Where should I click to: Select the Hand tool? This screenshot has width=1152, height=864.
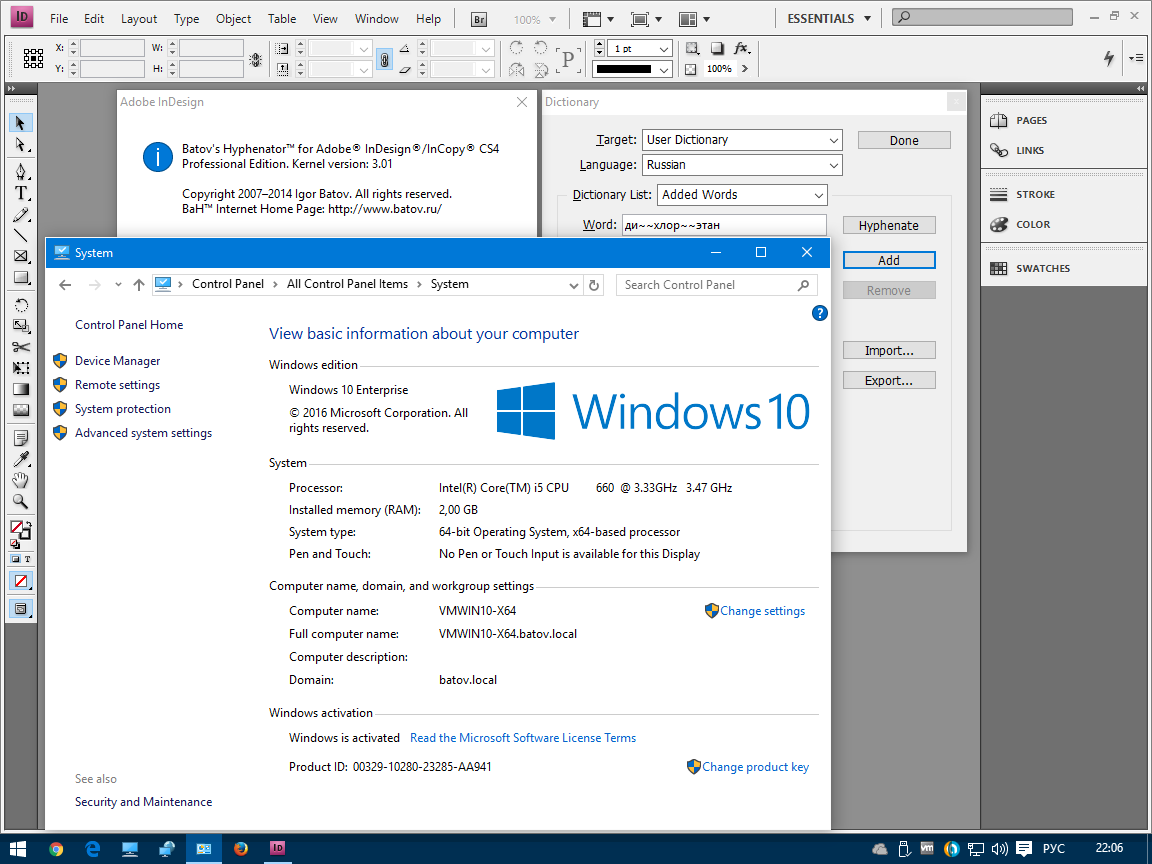[x=21, y=480]
